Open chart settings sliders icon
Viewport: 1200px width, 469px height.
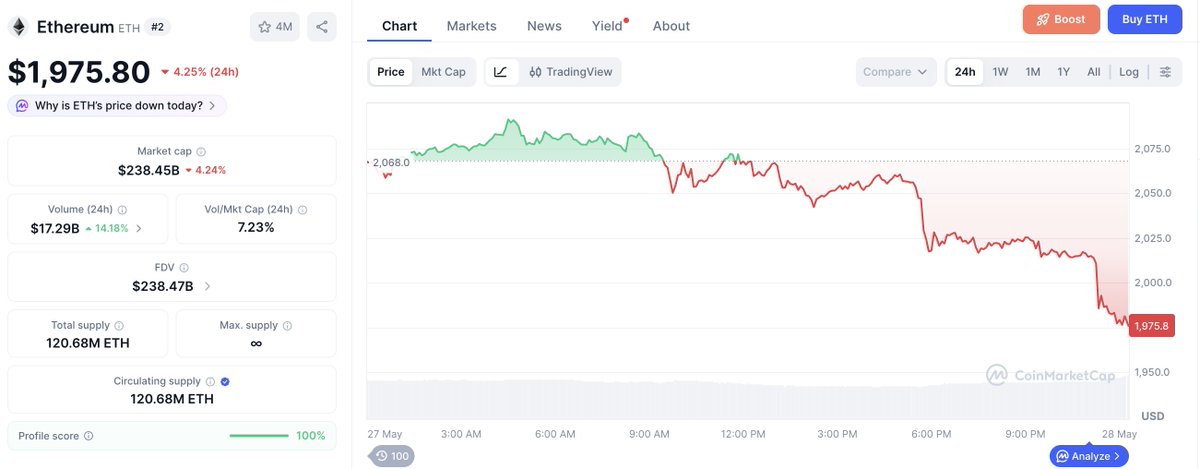pyautogui.click(x=1165, y=72)
